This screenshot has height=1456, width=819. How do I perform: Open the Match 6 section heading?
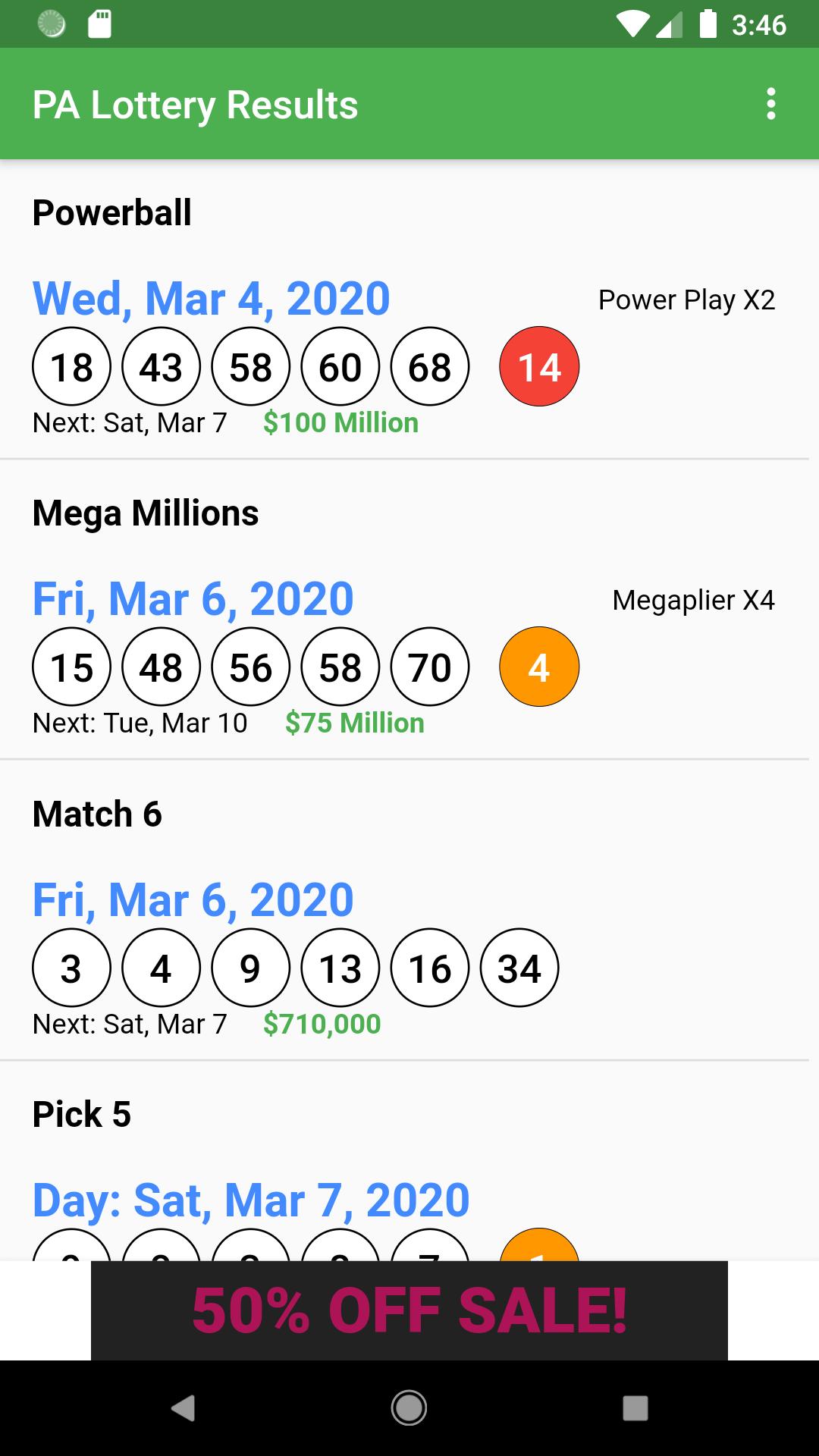click(97, 814)
